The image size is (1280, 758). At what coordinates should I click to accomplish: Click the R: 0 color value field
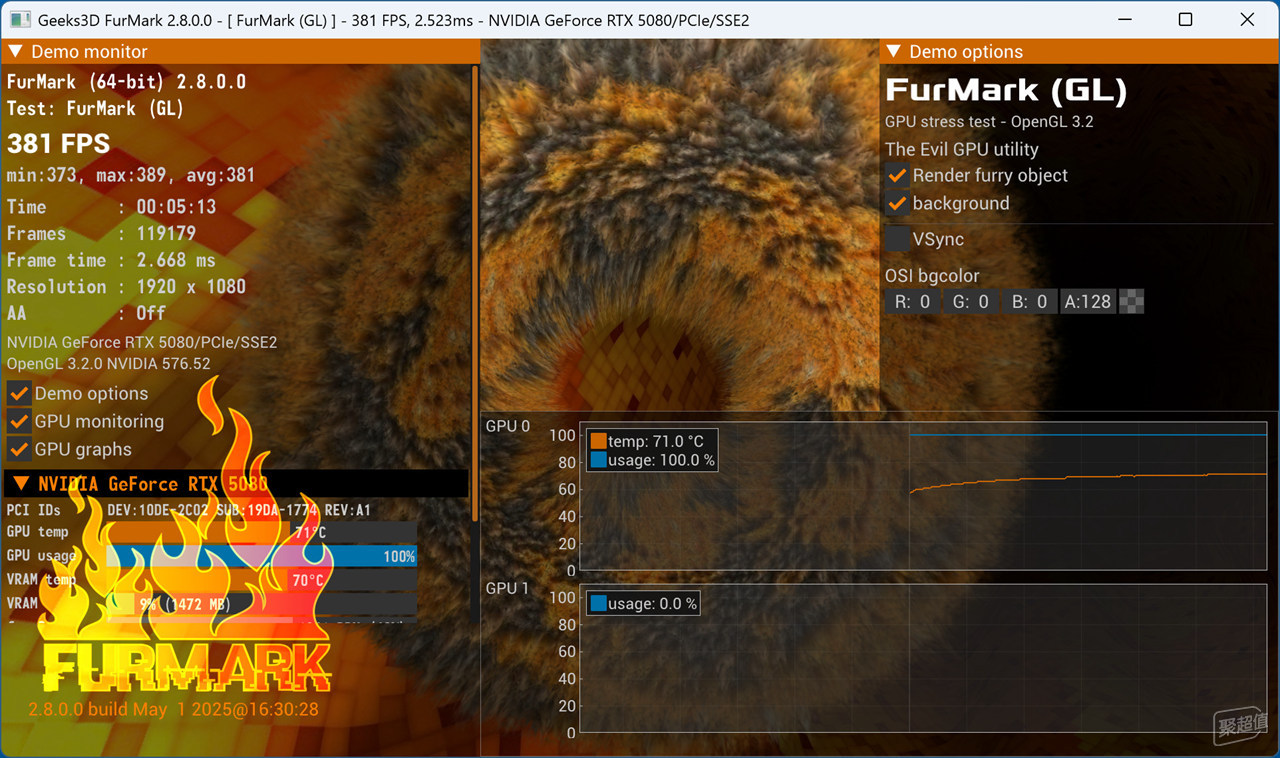pyautogui.click(x=912, y=302)
